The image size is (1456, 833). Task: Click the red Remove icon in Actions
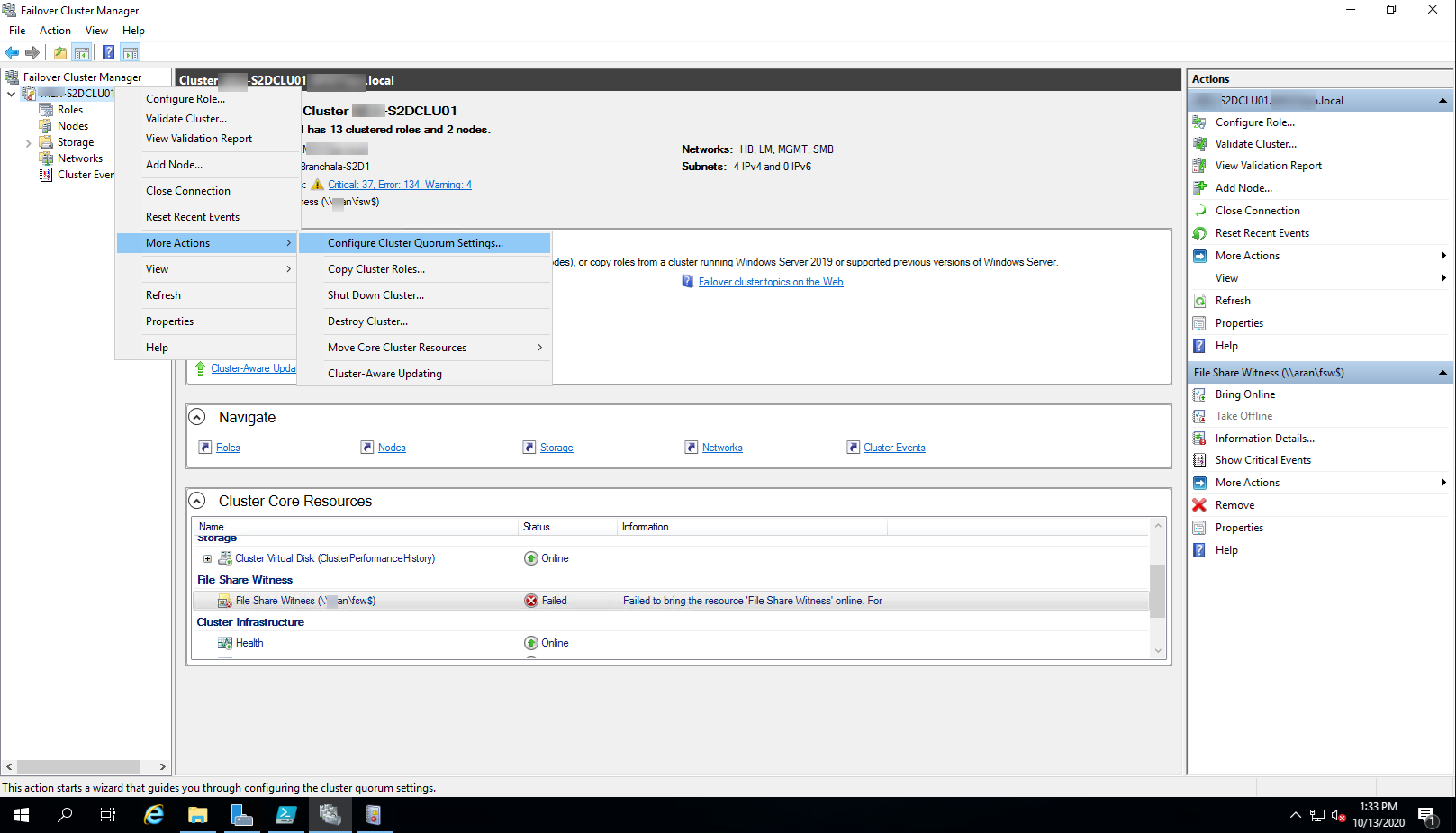(1199, 505)
